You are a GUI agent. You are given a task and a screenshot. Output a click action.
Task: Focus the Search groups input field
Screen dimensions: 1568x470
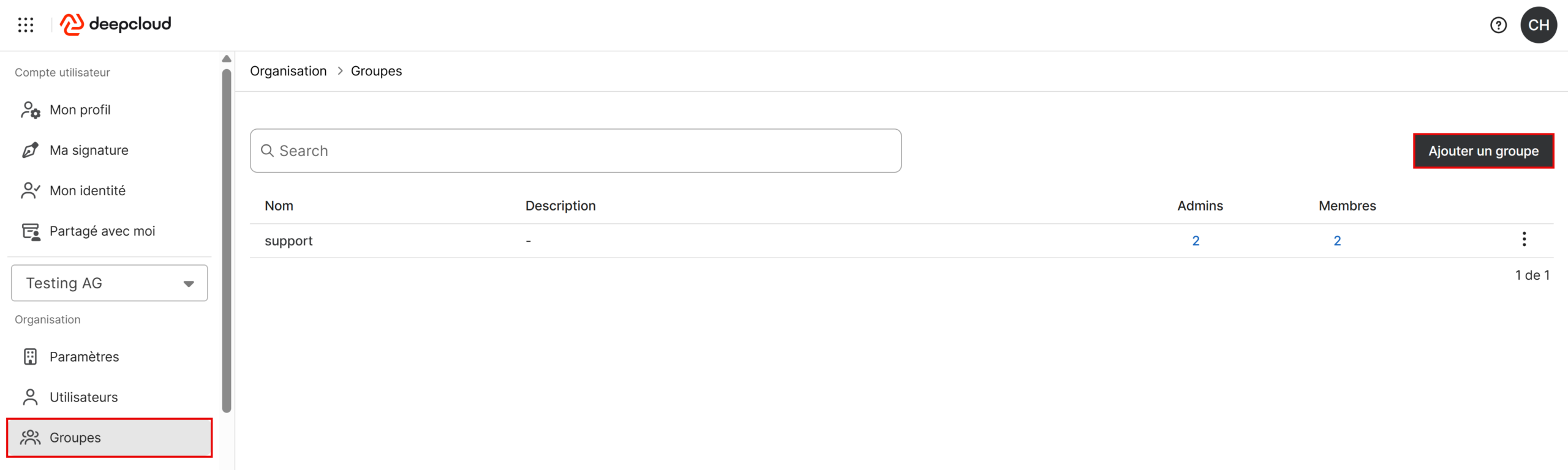point(576,151)
